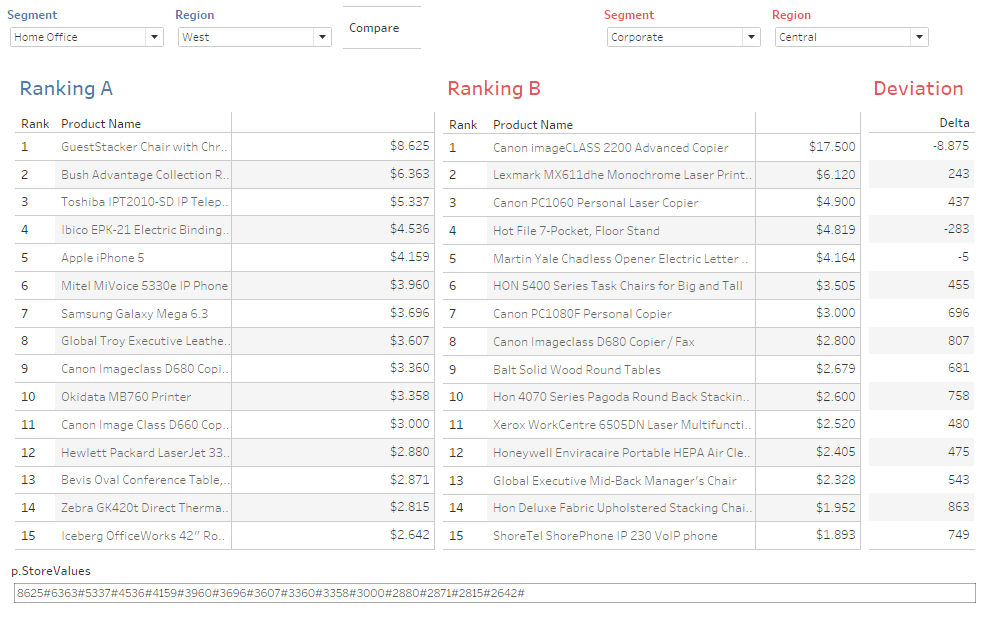Click the -8.875 delta value
The width and height of the screenshot is (982, 617).
944,146
